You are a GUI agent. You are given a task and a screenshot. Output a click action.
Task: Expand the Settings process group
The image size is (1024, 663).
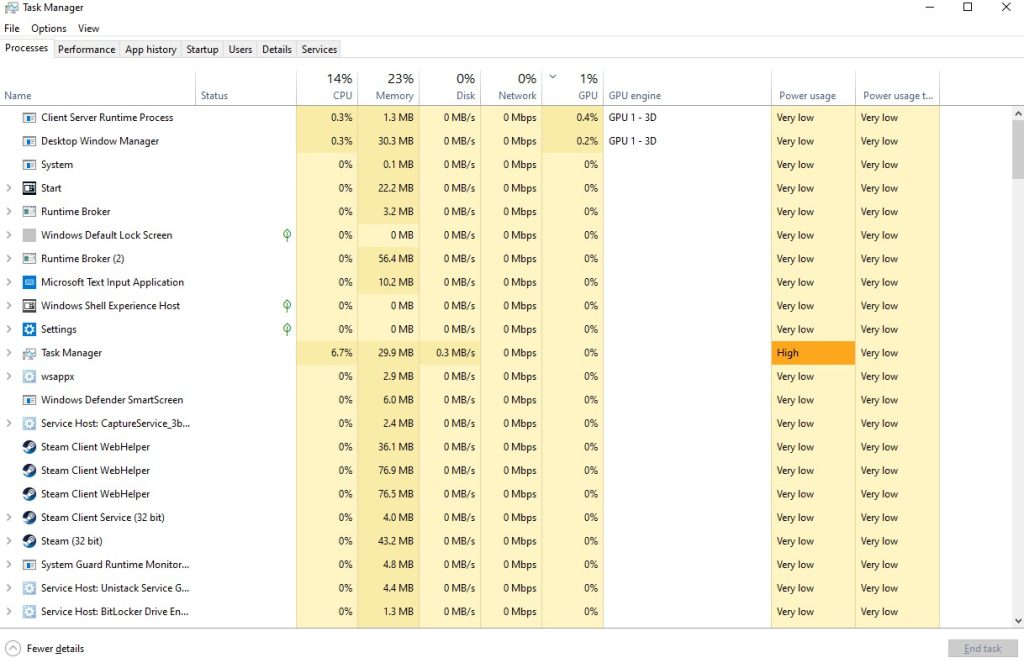[8, 329]
